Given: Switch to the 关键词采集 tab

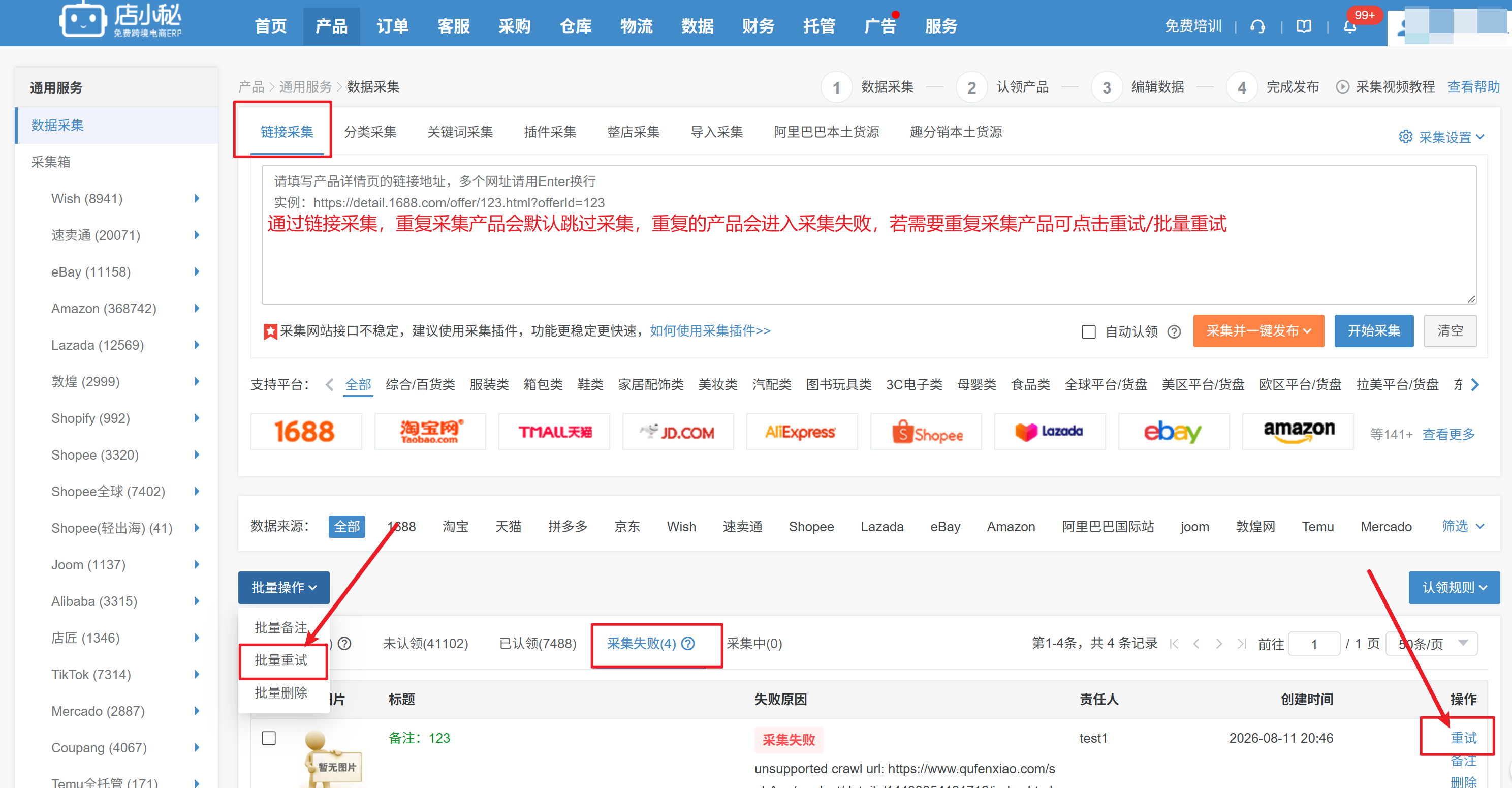Looking at the screenshot, I should (x=460, y=132).
